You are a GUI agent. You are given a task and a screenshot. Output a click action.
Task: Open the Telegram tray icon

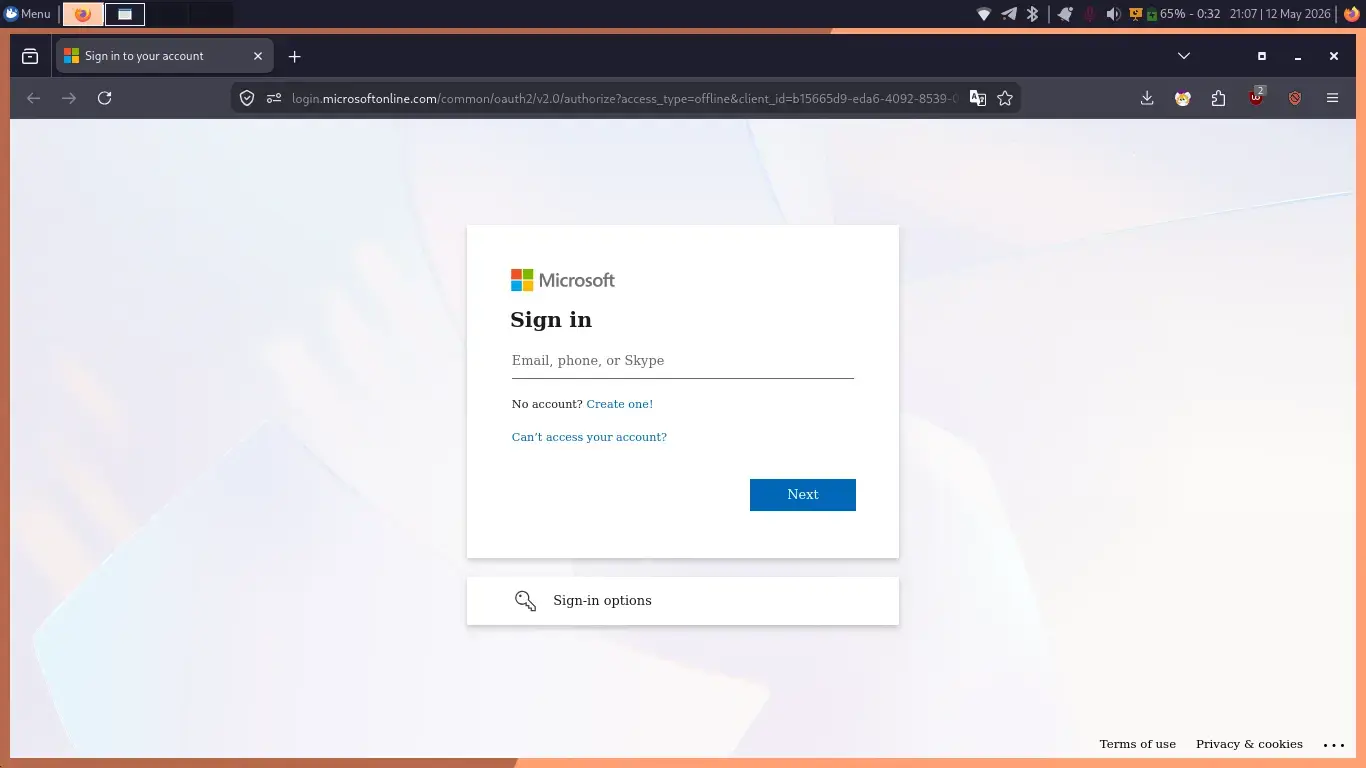(1009, 14)
